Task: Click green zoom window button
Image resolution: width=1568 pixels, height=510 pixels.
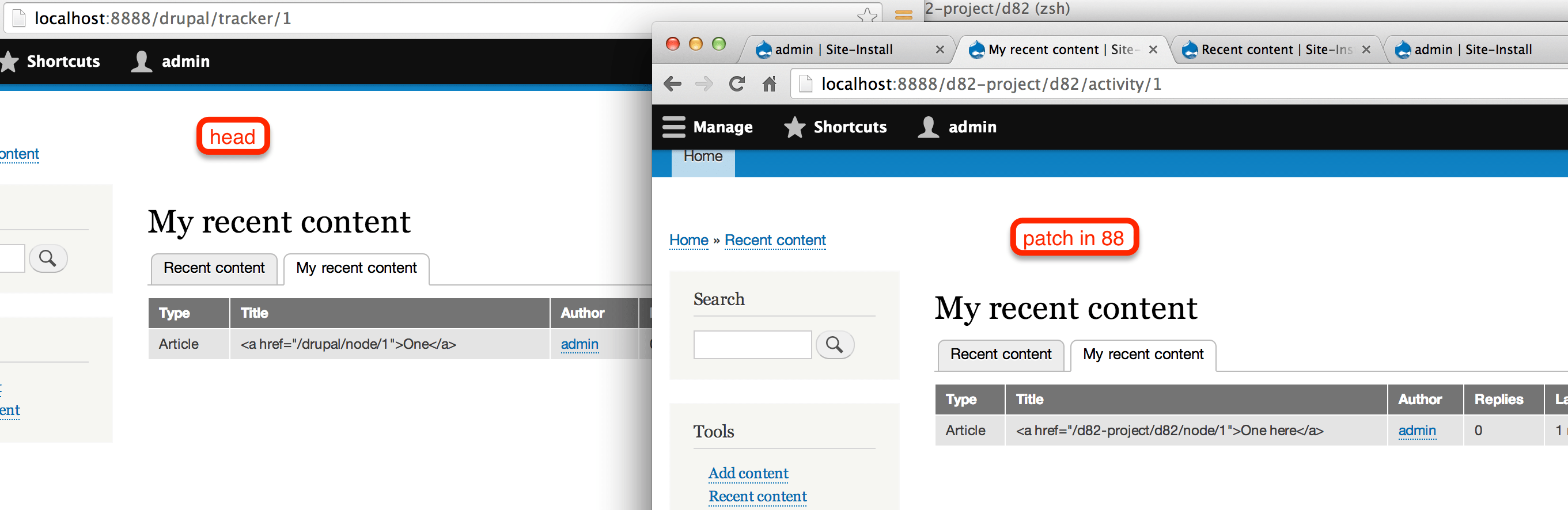Action: pyautogui.click(x=719, y=44)
